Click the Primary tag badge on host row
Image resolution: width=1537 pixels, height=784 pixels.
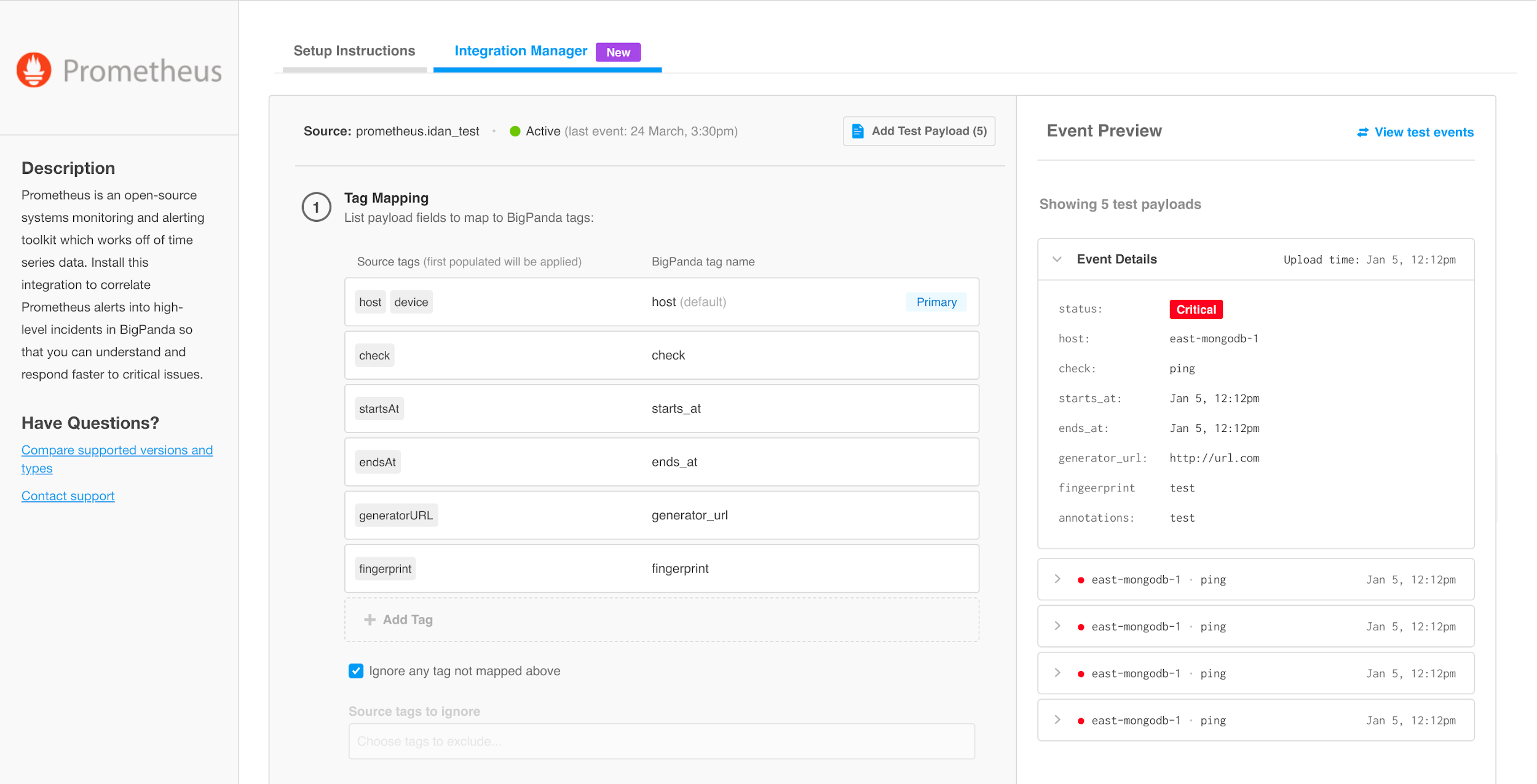click(x=936, y=301)
